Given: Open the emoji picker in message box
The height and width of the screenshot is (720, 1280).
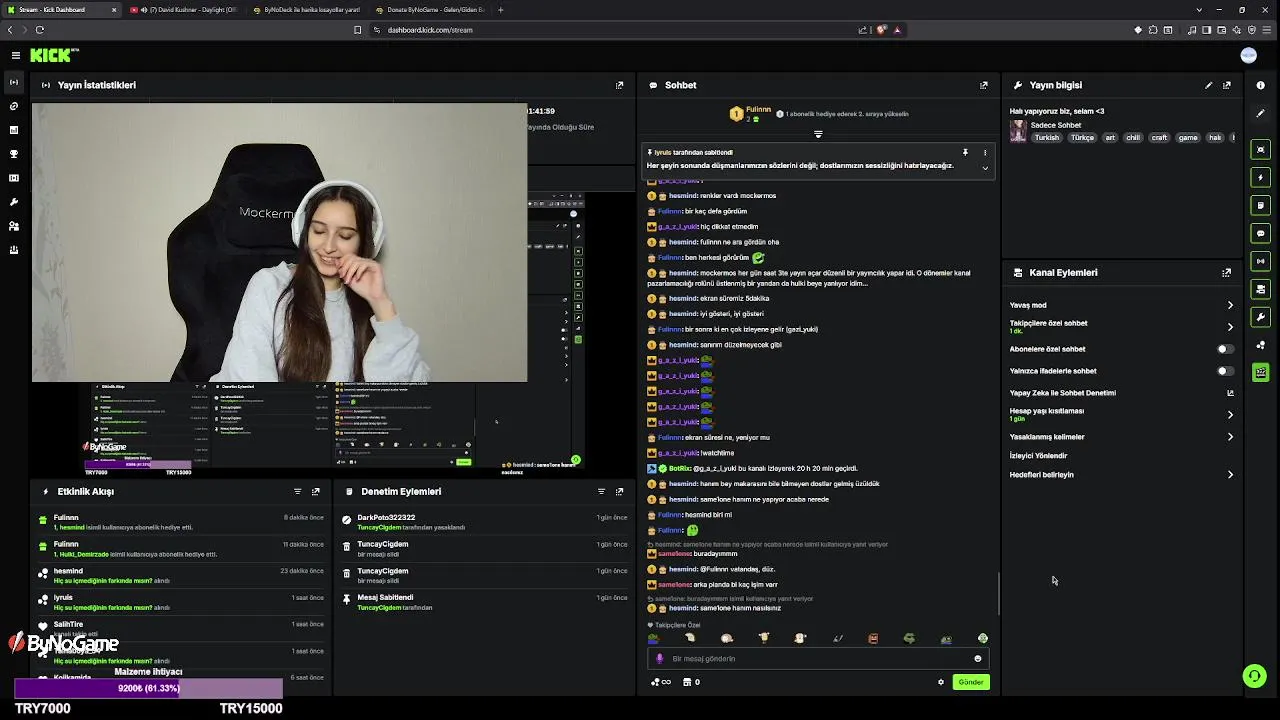Looking at the screenshot, I should (978, 658).
